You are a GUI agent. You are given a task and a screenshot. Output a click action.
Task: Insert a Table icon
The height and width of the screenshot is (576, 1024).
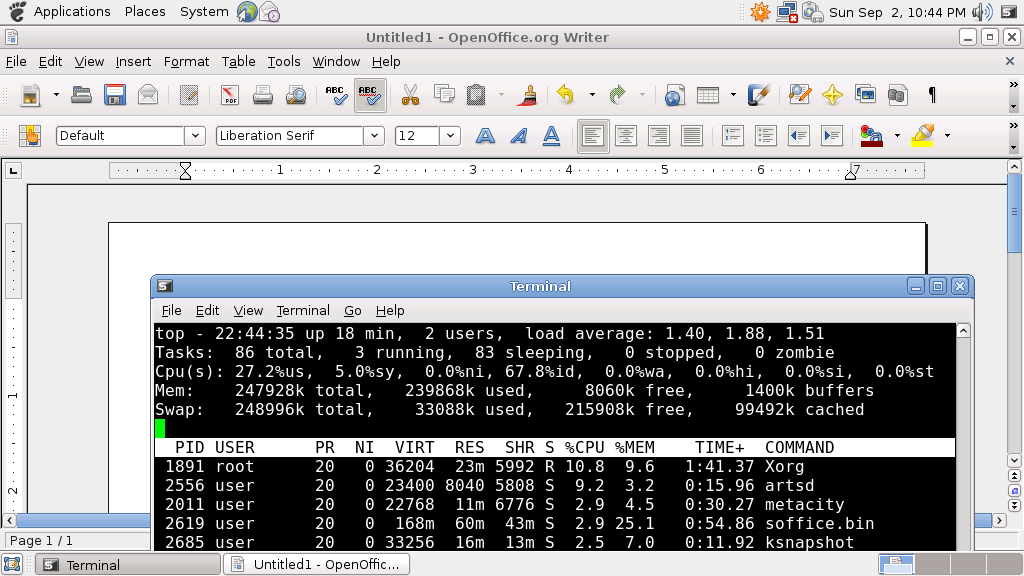coord(707,95)
